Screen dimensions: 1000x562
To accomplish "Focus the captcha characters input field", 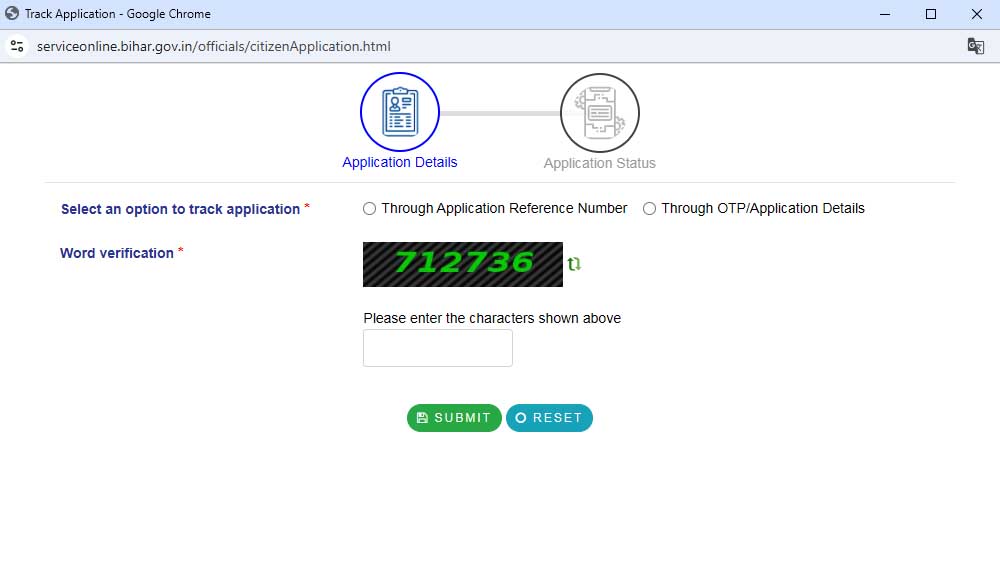I will click(x=438, y=348).
